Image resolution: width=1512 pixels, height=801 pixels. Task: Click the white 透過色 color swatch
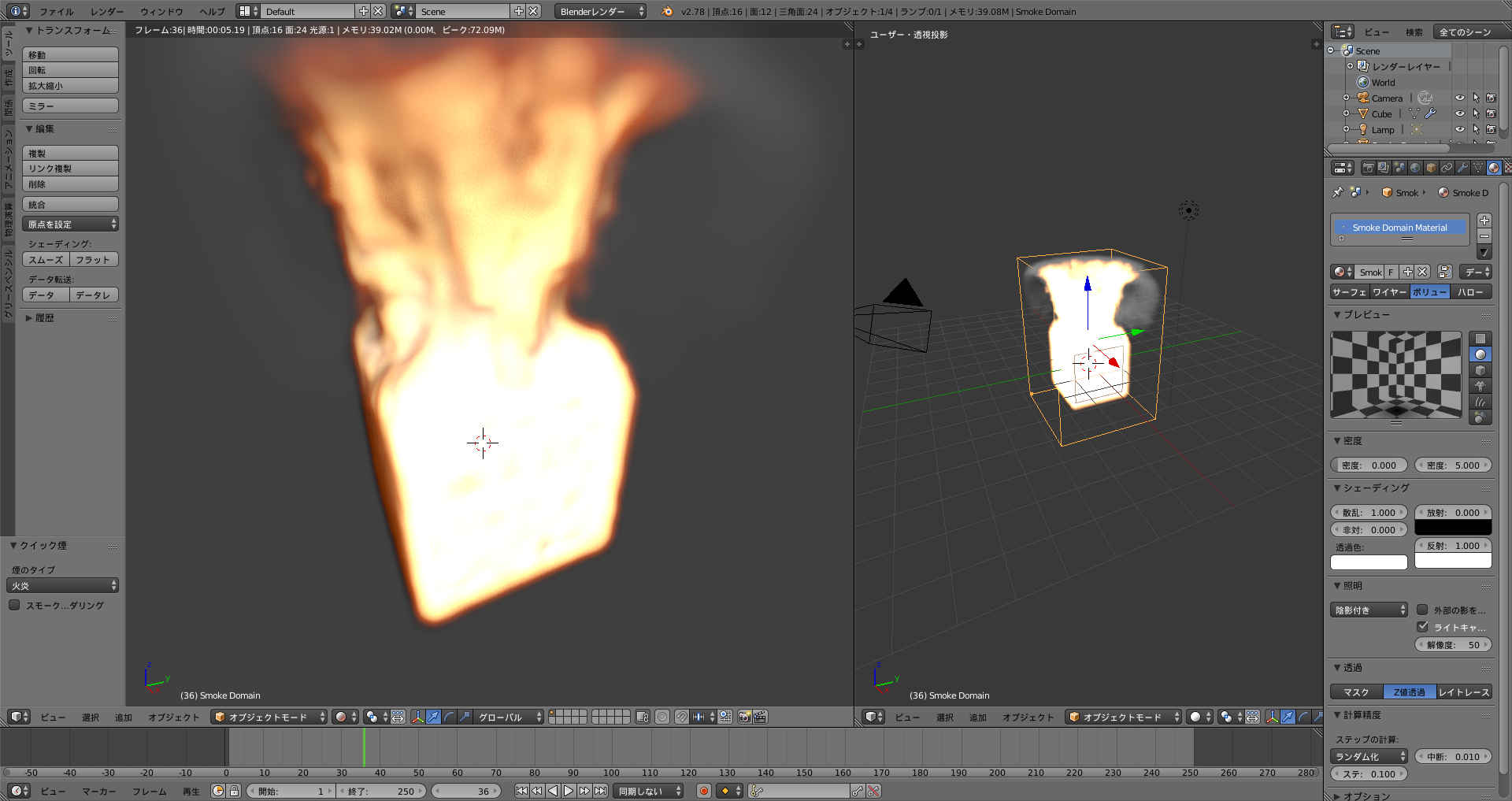(1369, 562)
